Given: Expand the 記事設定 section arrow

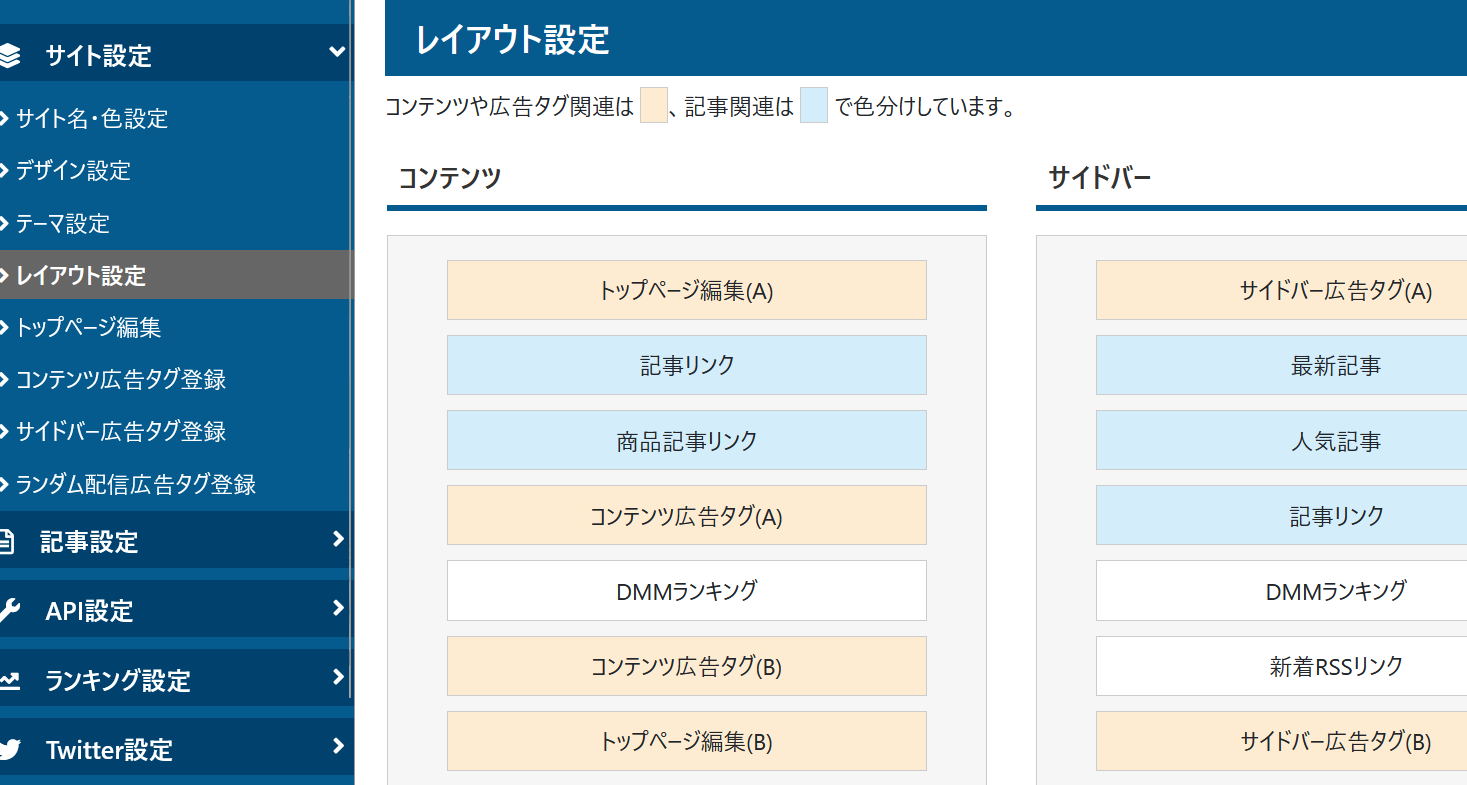Looking at the screenshot, I should click(337, 540).
